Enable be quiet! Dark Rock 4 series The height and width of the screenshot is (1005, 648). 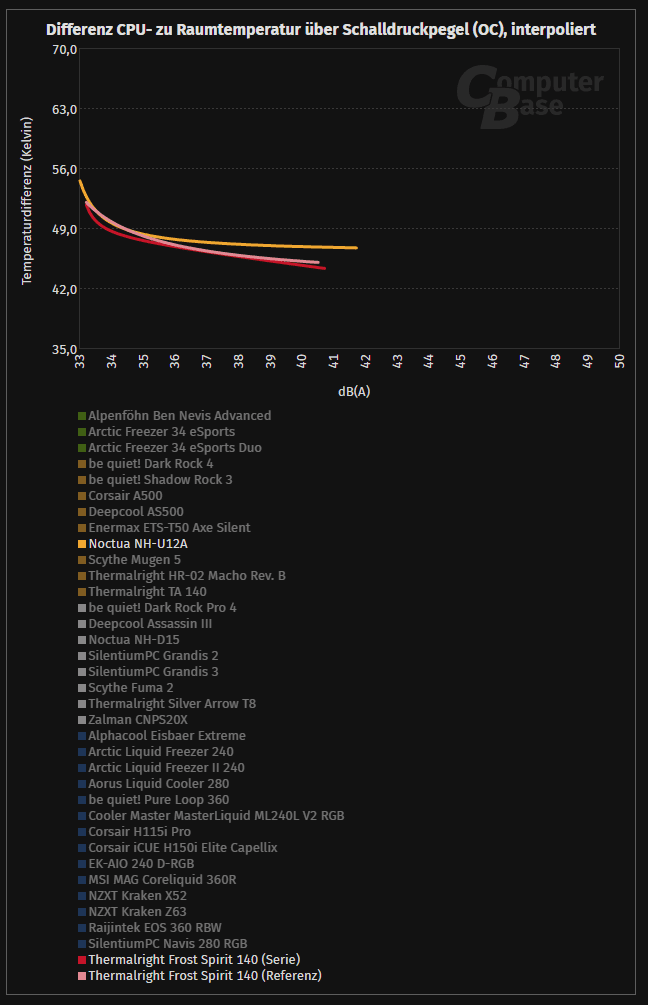[x=145, y=463]
